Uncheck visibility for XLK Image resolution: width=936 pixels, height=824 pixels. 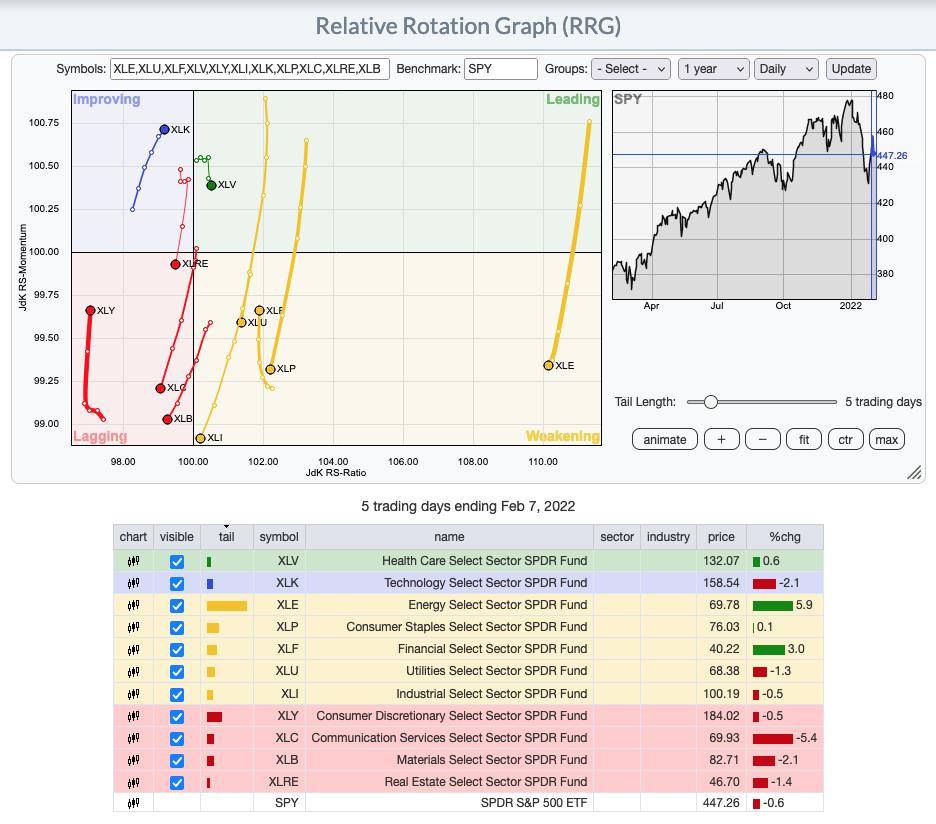(177, 584)
